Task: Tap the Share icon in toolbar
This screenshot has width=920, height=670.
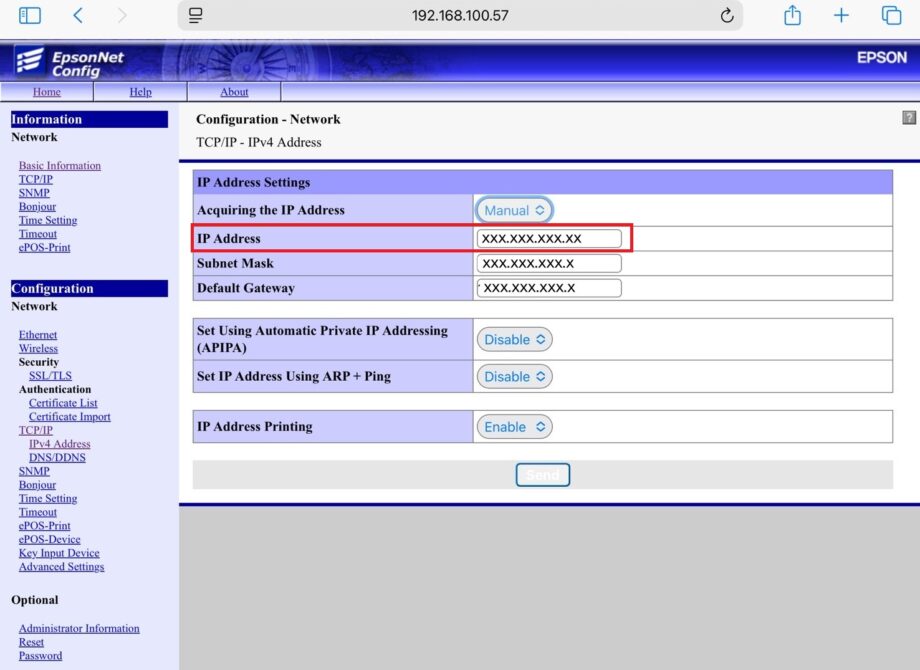Action: [x=792, y=15]
